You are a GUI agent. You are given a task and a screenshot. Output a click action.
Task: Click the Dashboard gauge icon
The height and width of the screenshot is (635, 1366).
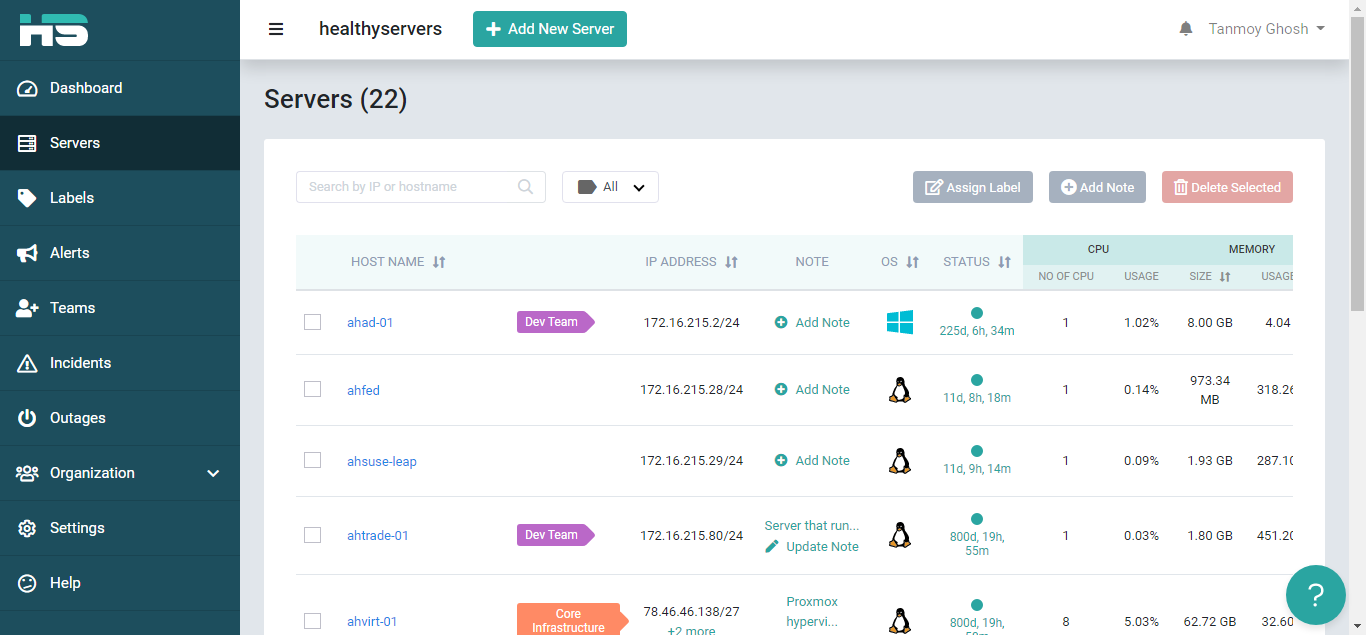27,88
